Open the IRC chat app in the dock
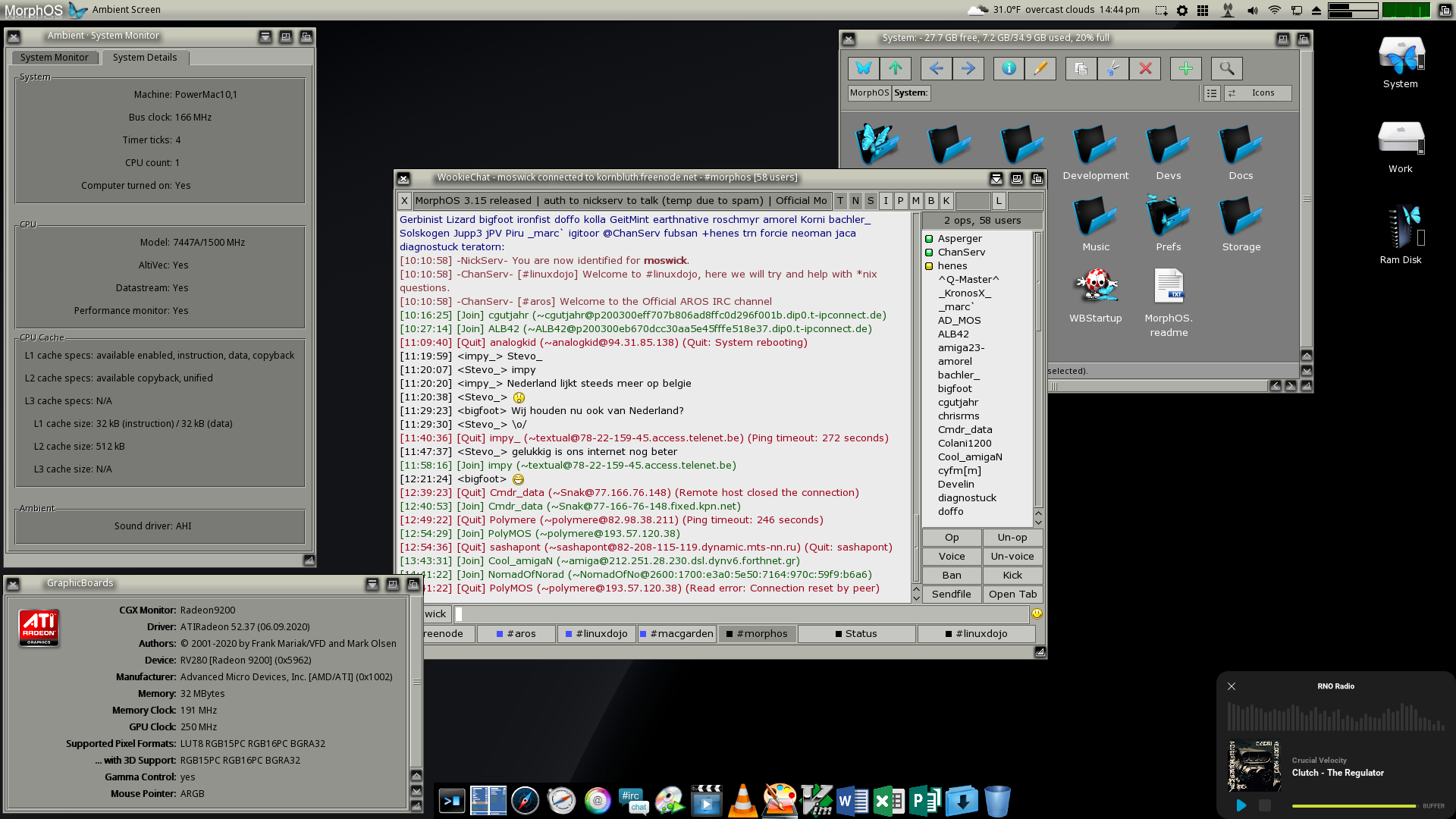The image size is (1456, 819). click(633, 801)
